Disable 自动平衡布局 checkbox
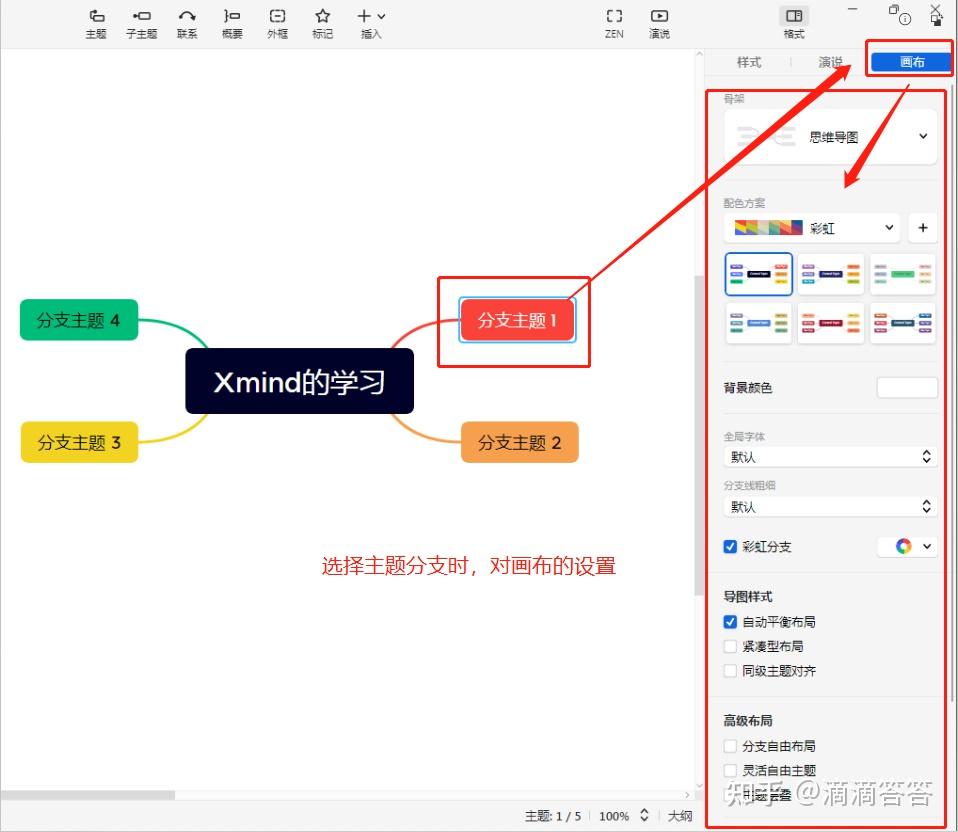This screenshot has width=958, height=832. (731, 621)
